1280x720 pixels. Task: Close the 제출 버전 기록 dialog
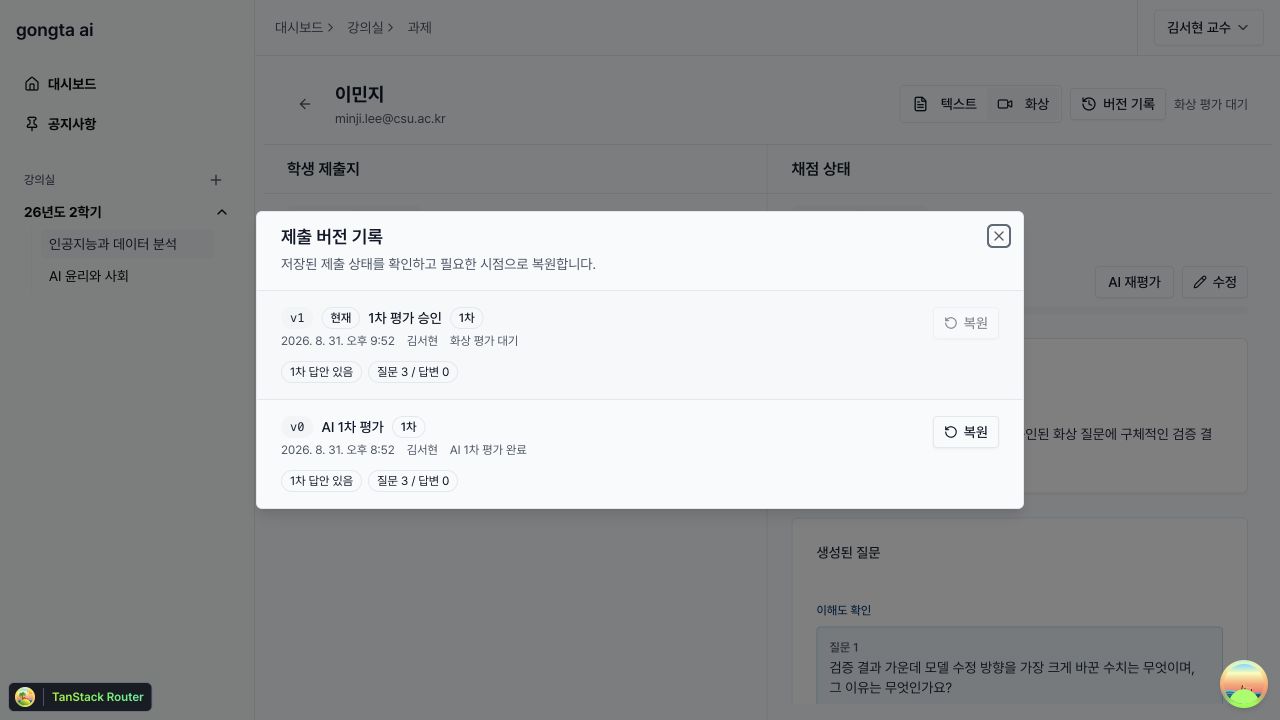tap(998, 236)
